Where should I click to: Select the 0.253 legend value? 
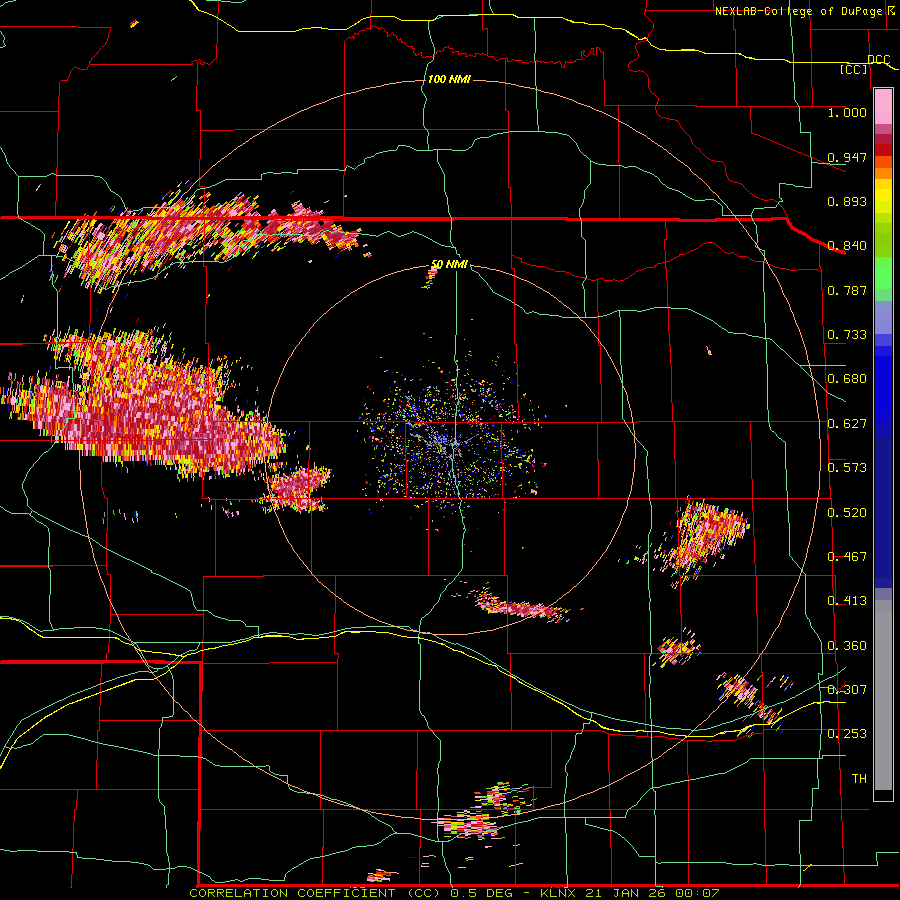(x=847, y=734)
